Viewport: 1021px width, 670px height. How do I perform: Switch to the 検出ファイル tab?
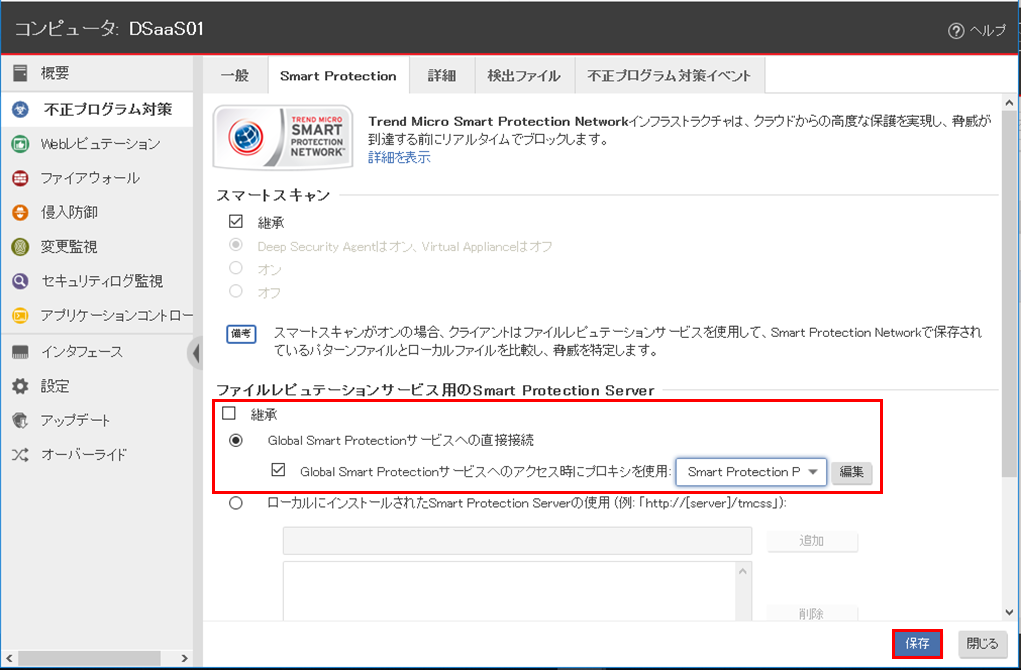(x=523, y=76)
